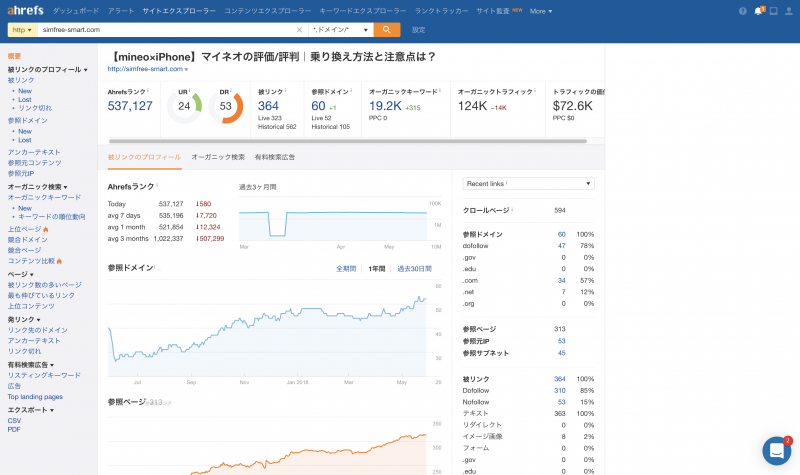The width and height of the screenshot is (800, 475).
Task: Switch to the オーガニック検索 tab
Action: coord(218,157)
